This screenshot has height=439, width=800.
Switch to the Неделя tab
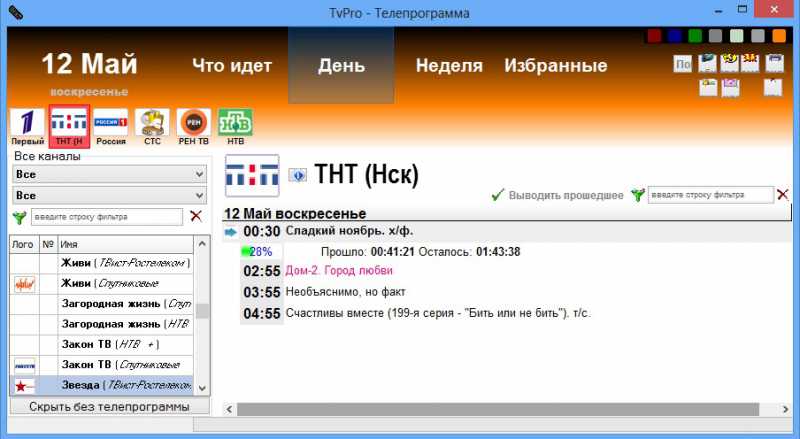449,65
